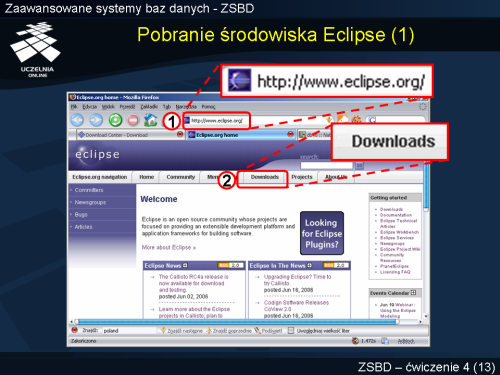Click the Znajdź find text field

129,331
